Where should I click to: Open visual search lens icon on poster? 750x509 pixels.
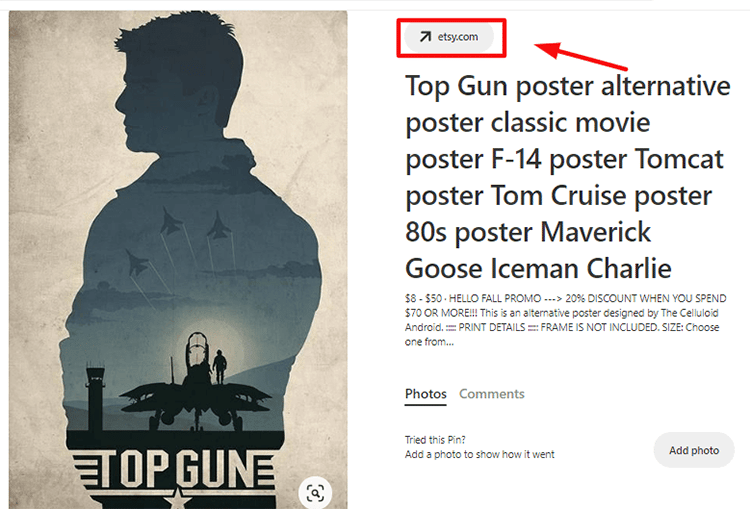click(x=315, y=493)
